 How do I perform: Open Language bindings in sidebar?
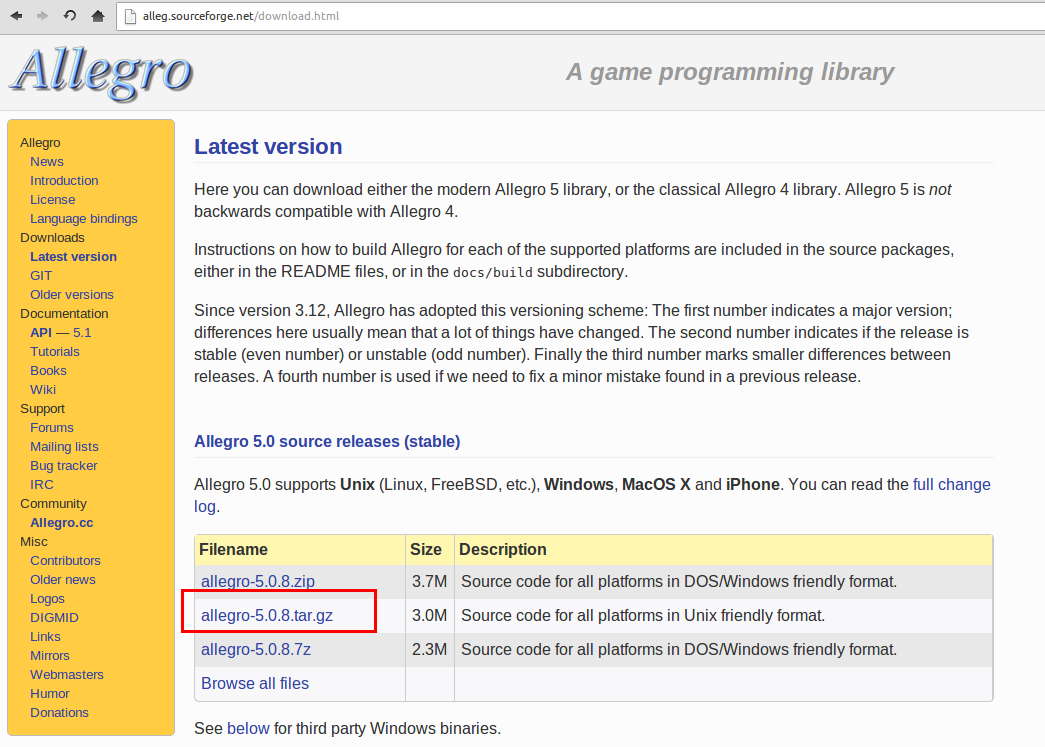[84, 219]
